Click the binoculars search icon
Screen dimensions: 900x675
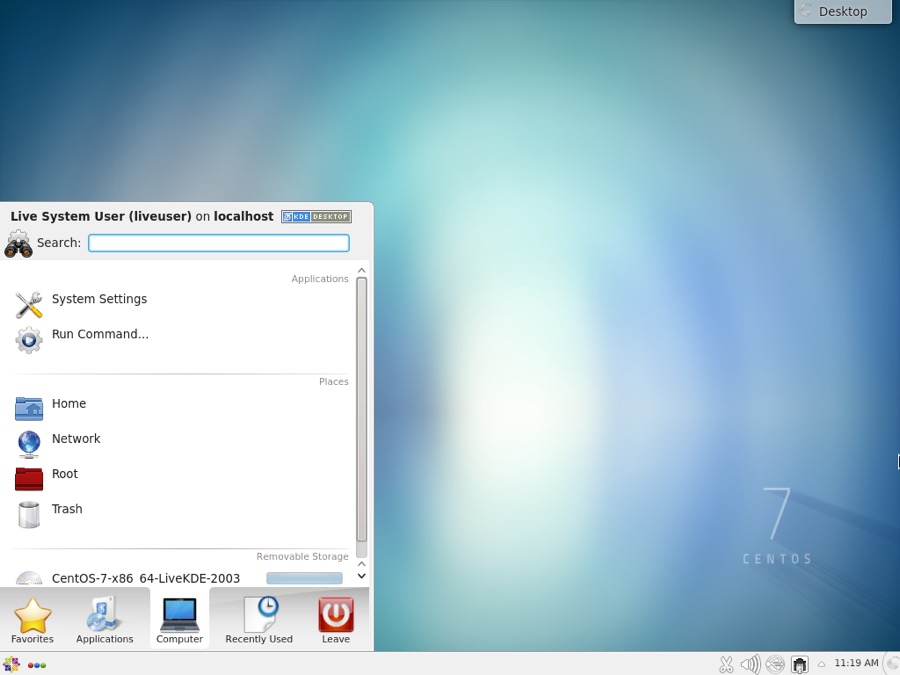point(18,244)
